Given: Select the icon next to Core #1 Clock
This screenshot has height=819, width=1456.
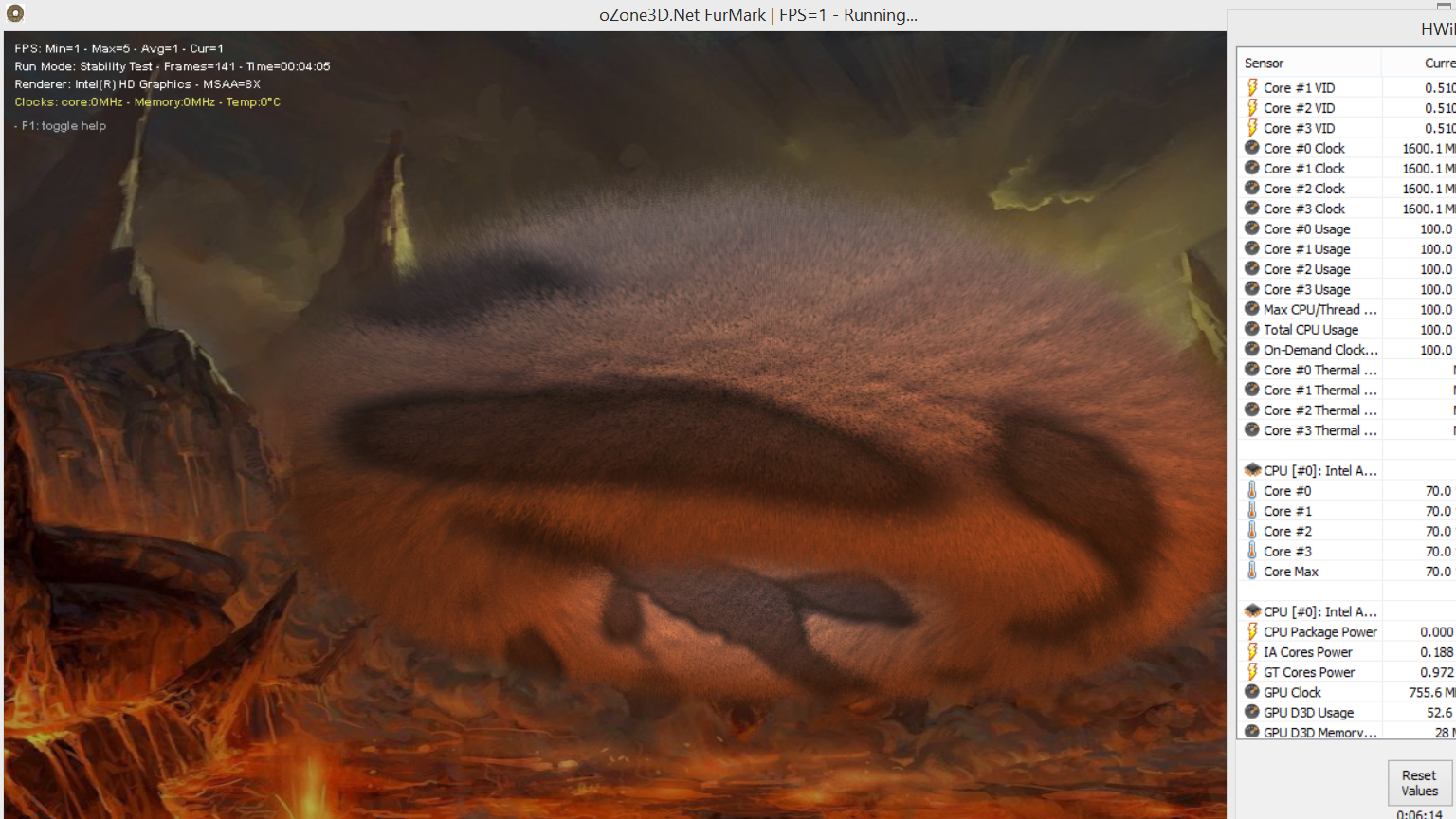Looking at the screenshot, I should [x=1252, y=168].
